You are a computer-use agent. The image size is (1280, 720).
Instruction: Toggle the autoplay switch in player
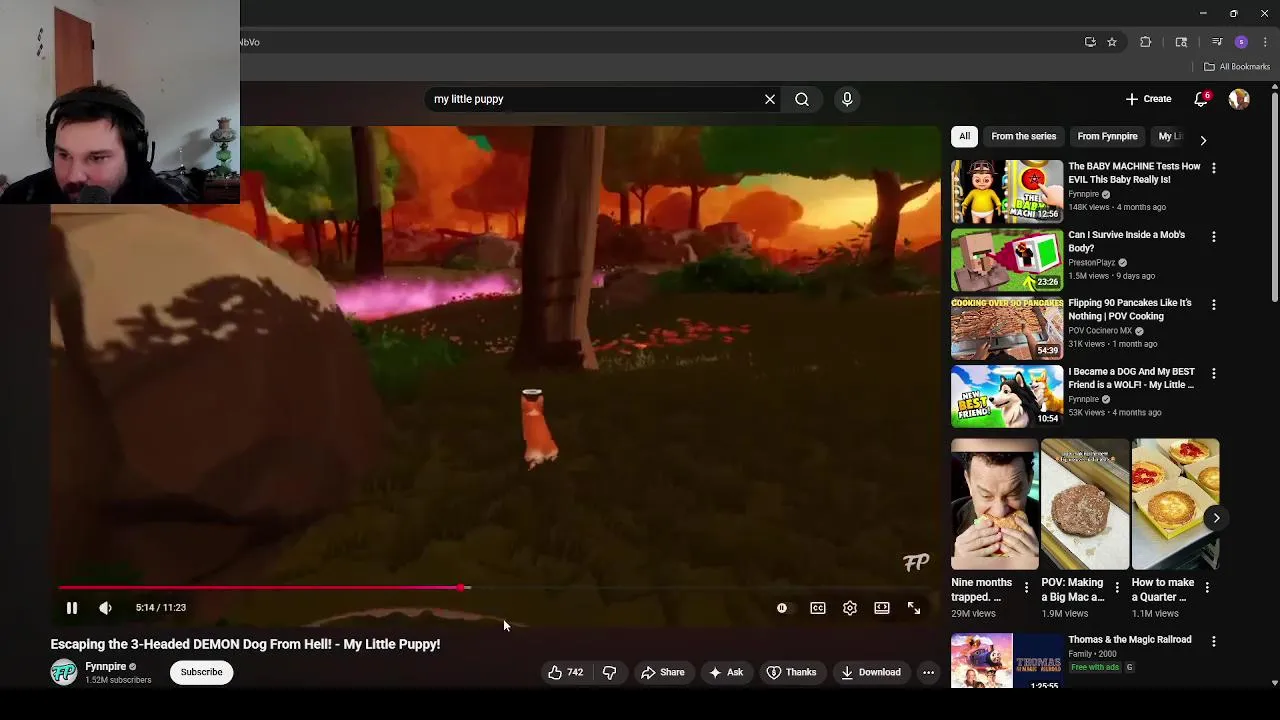pos(782,608)
